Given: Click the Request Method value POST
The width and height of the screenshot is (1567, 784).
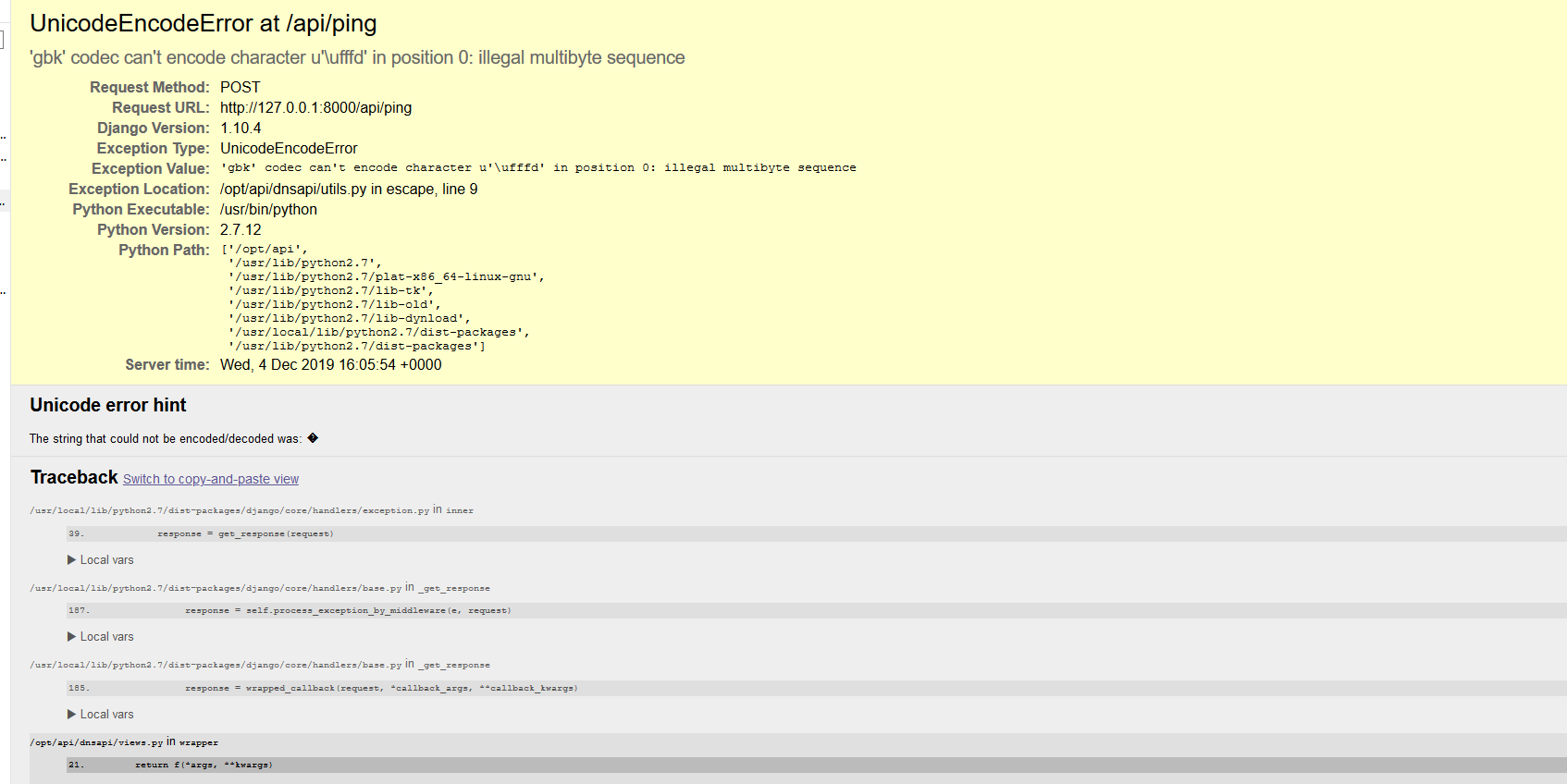Looking at the screenshot, I should [x=241, y=87].
